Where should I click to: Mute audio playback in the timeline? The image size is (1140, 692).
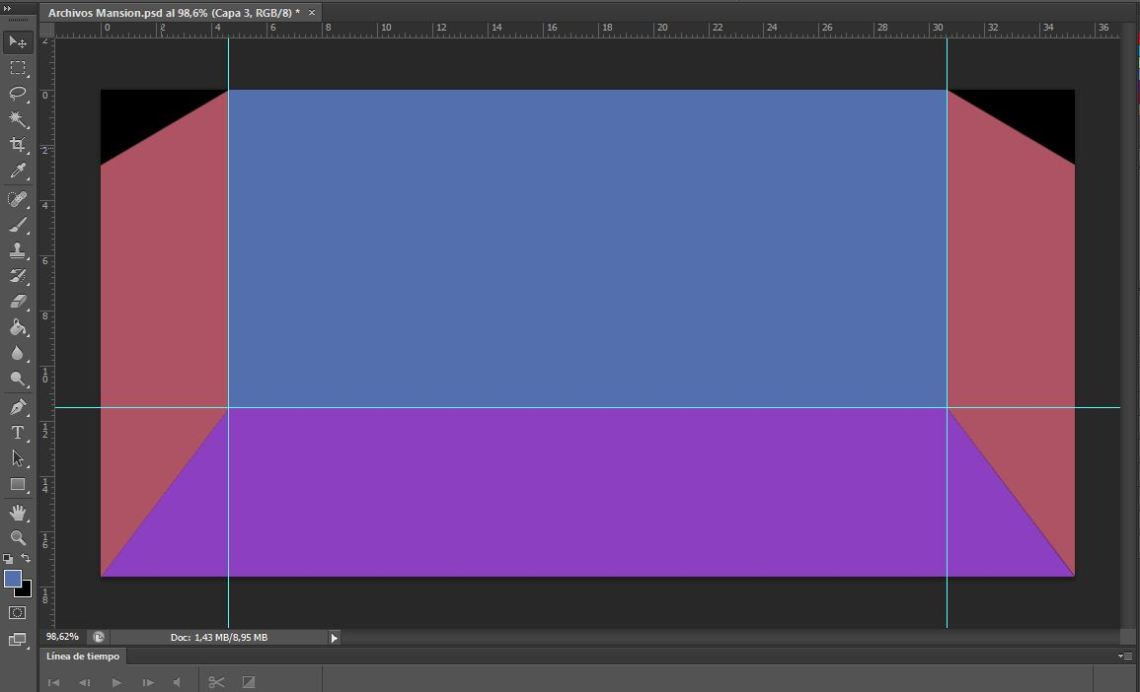tap(177, 683)
